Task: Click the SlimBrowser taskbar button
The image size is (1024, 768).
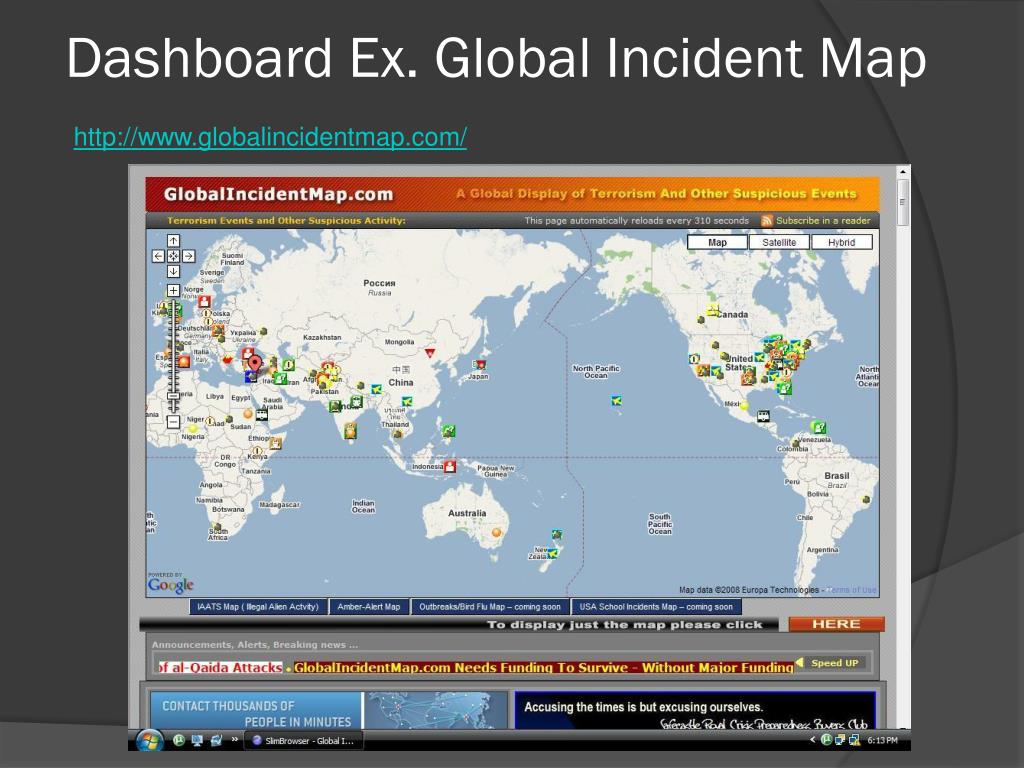Action: [x=304, y=741]
